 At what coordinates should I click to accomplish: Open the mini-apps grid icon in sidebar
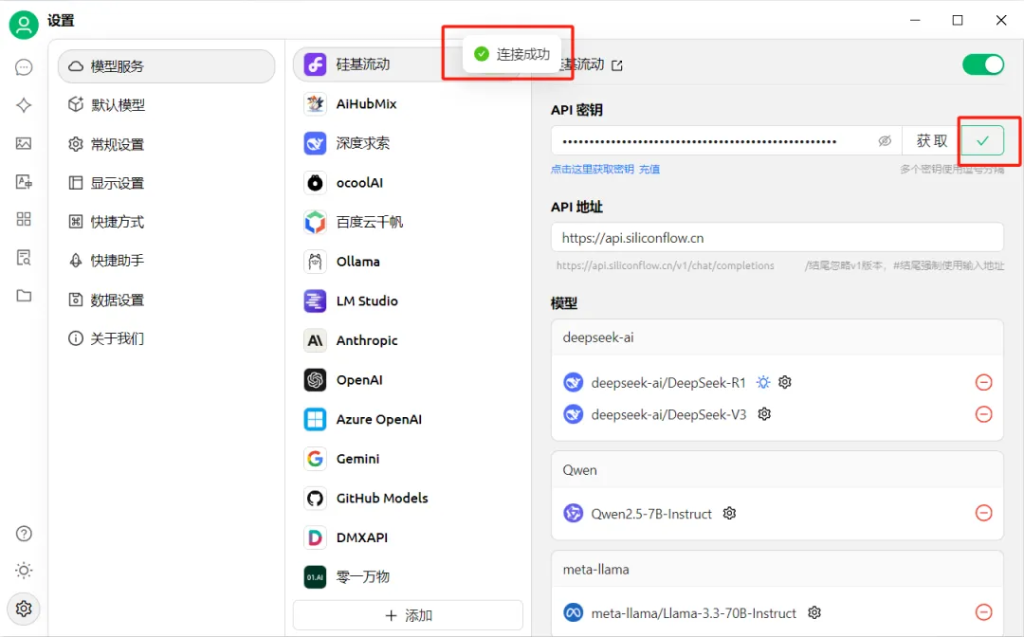tap(23, 219)
